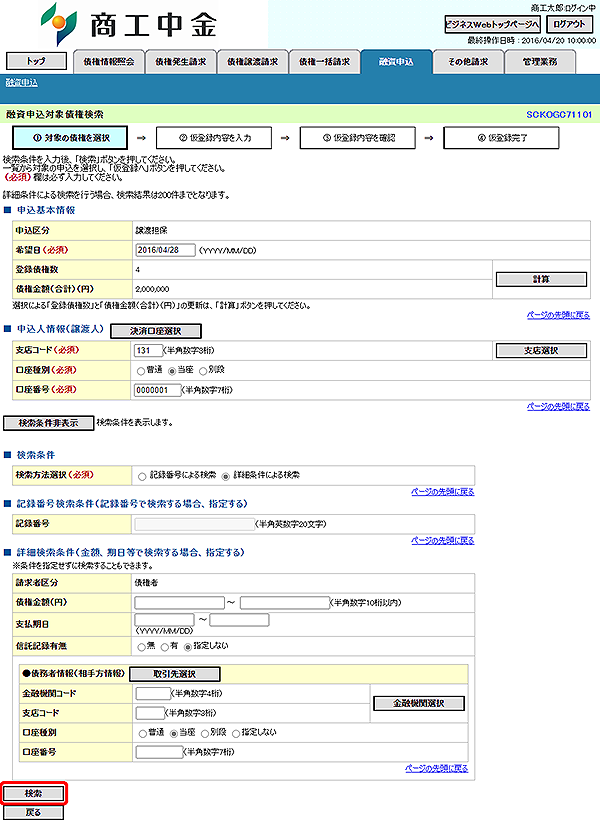Select 普通 for applicant 口座種別
Screen dimensions: 600x828
141,371
